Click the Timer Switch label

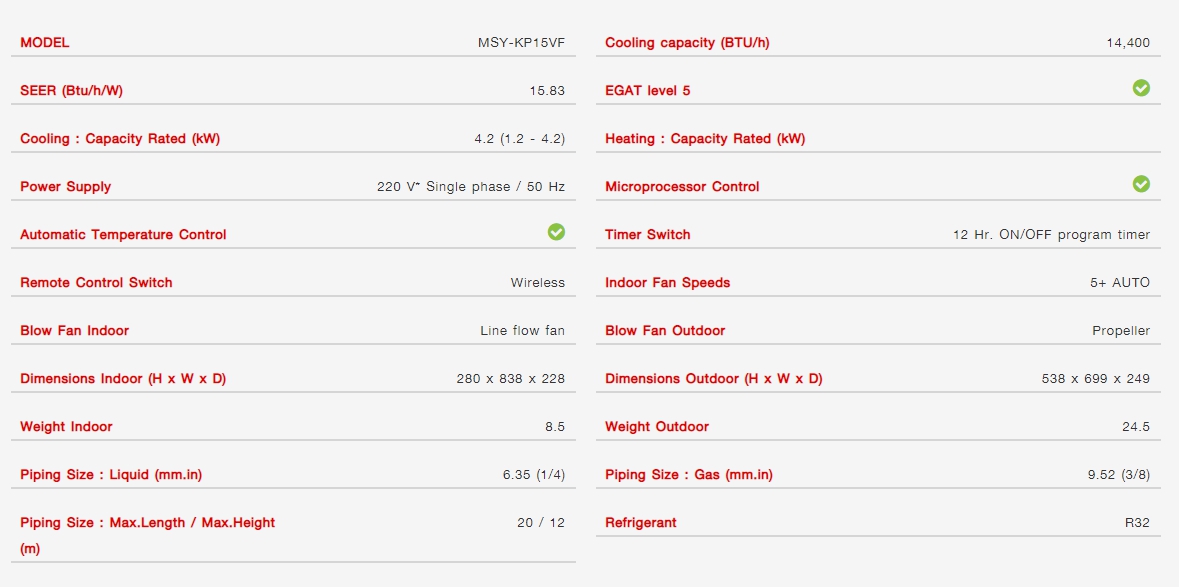click(647, 234)
